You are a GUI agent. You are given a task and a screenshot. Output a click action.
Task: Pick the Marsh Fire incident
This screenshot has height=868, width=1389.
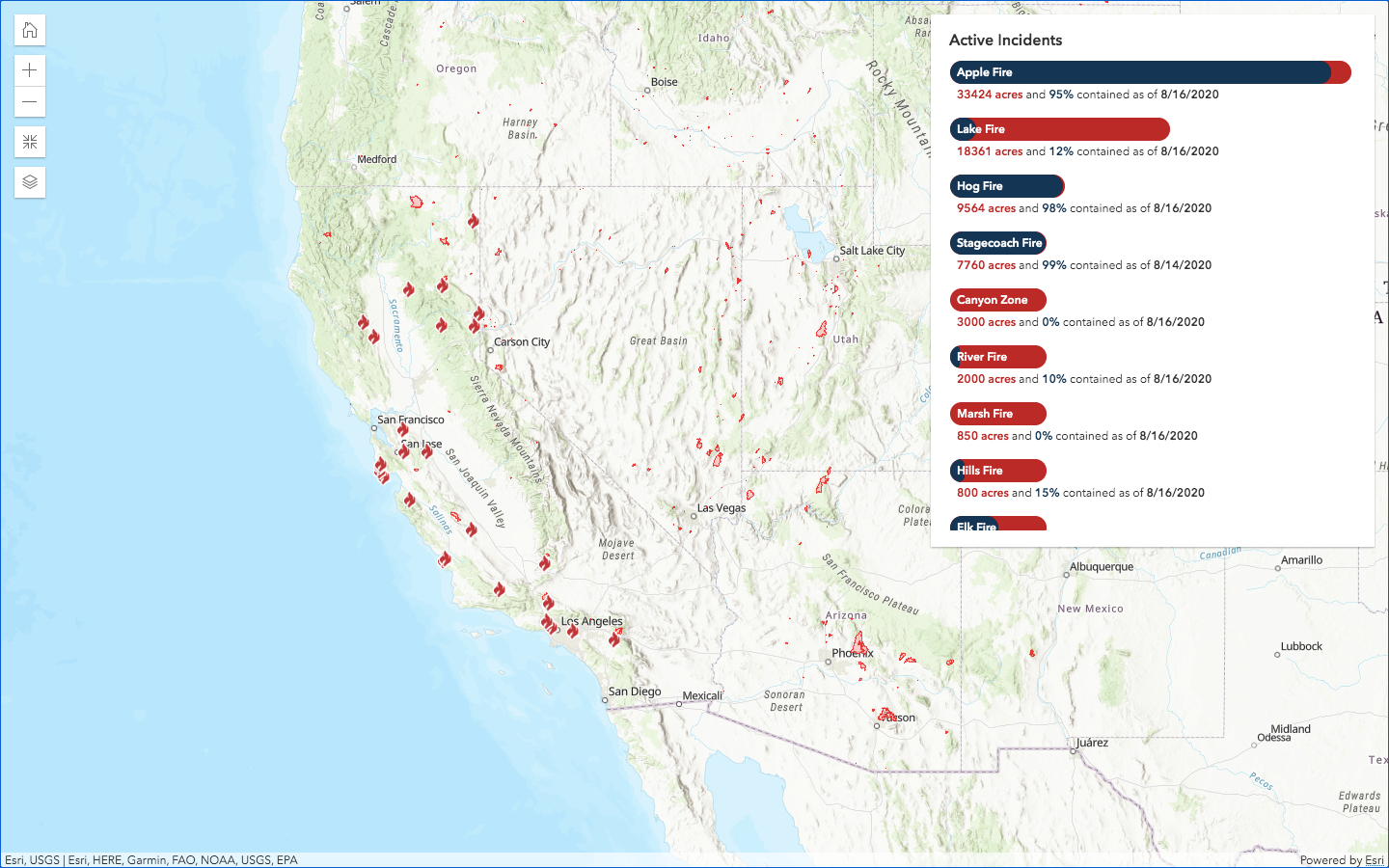click(x=998, y=414)
